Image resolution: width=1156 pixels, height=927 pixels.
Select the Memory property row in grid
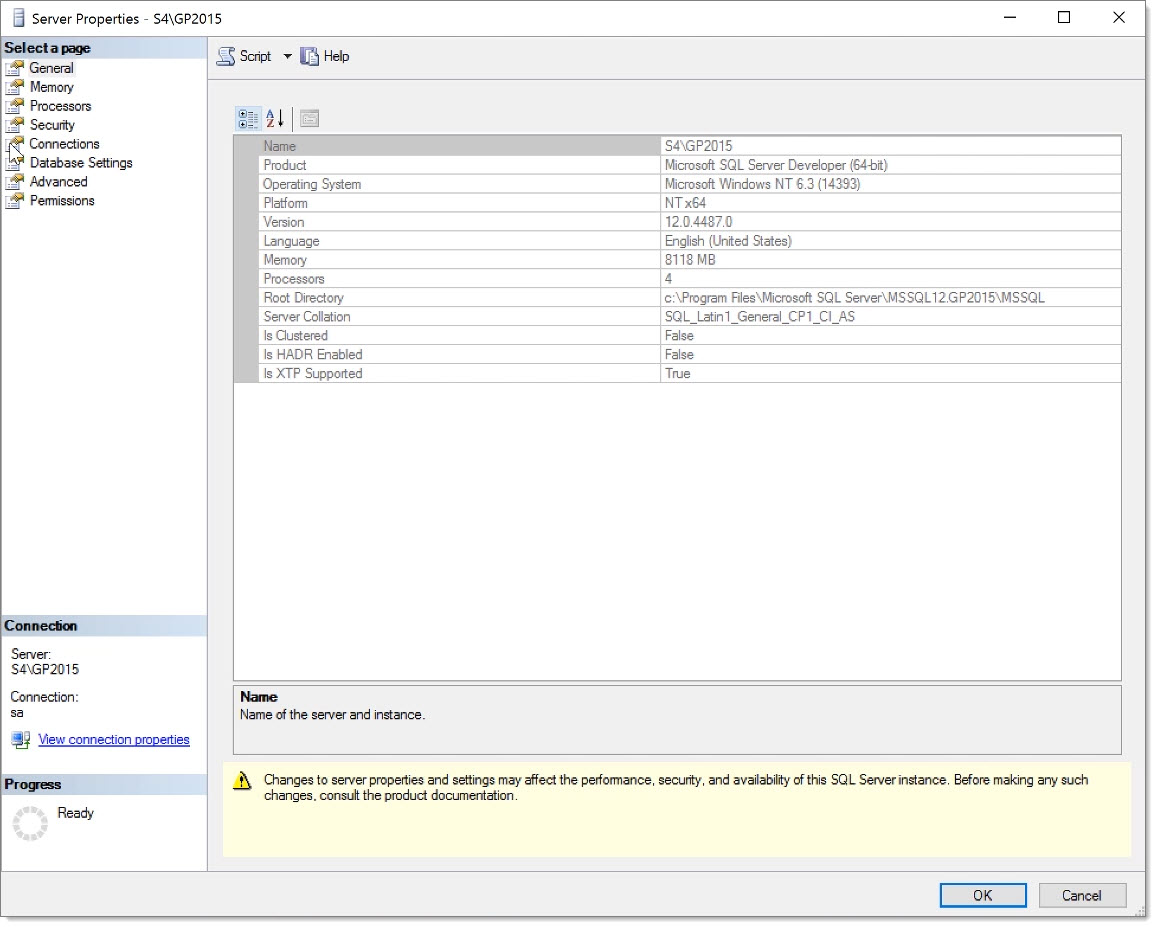pos(678,260)
